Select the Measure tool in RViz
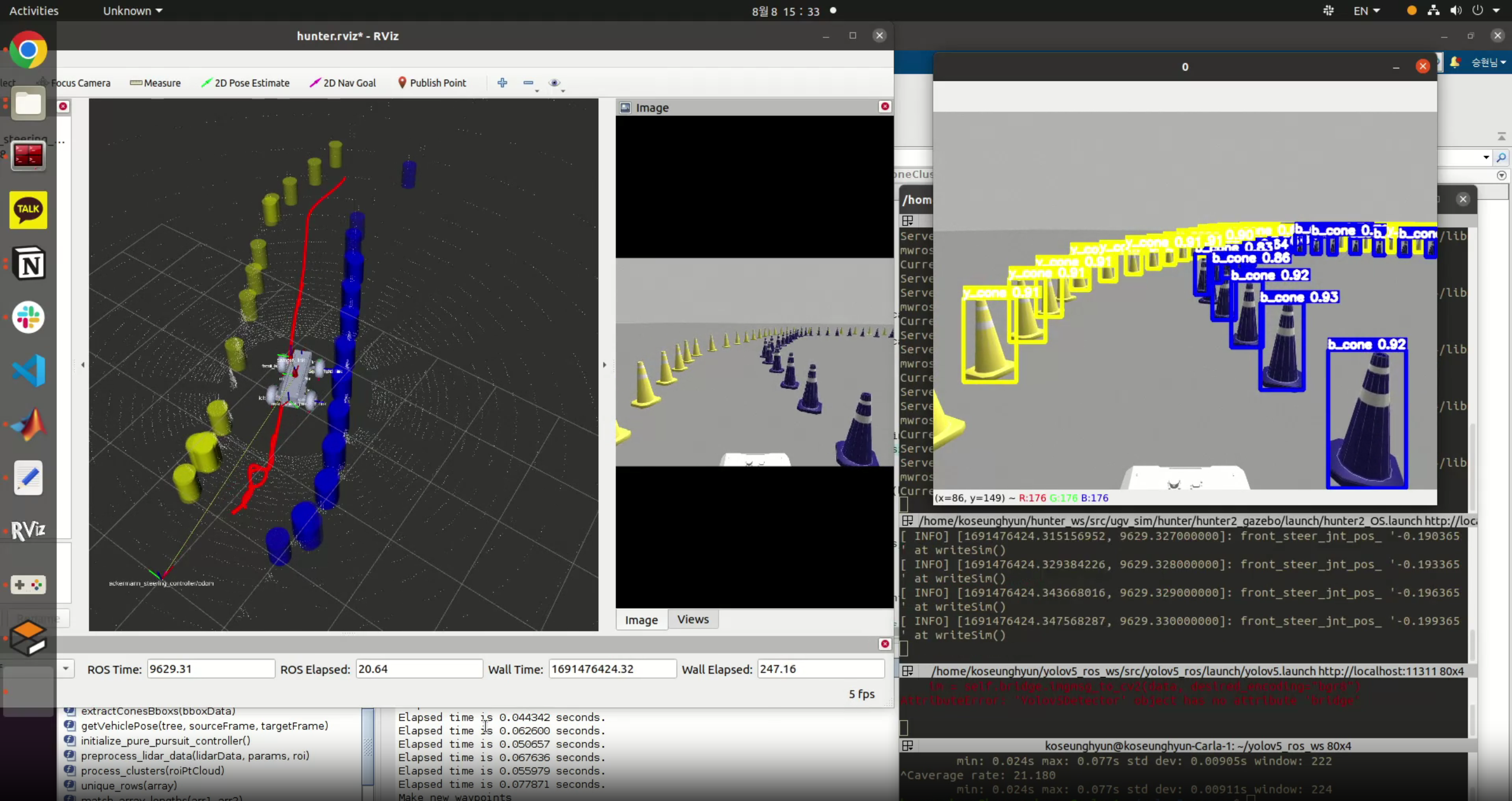Screen dimensions: 1512x801 155,83
